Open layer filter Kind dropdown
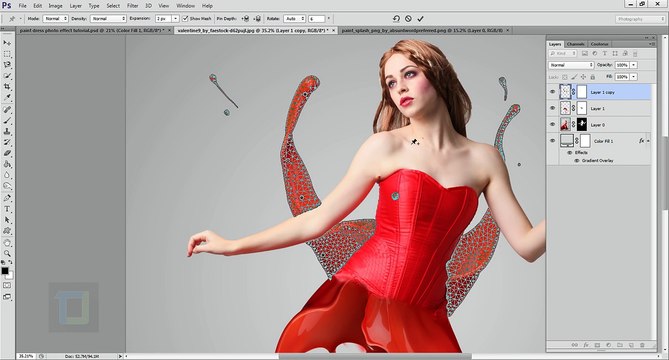The width and height of the screenshot is (669, 360). pyautogui.click(x=563, y=53)
